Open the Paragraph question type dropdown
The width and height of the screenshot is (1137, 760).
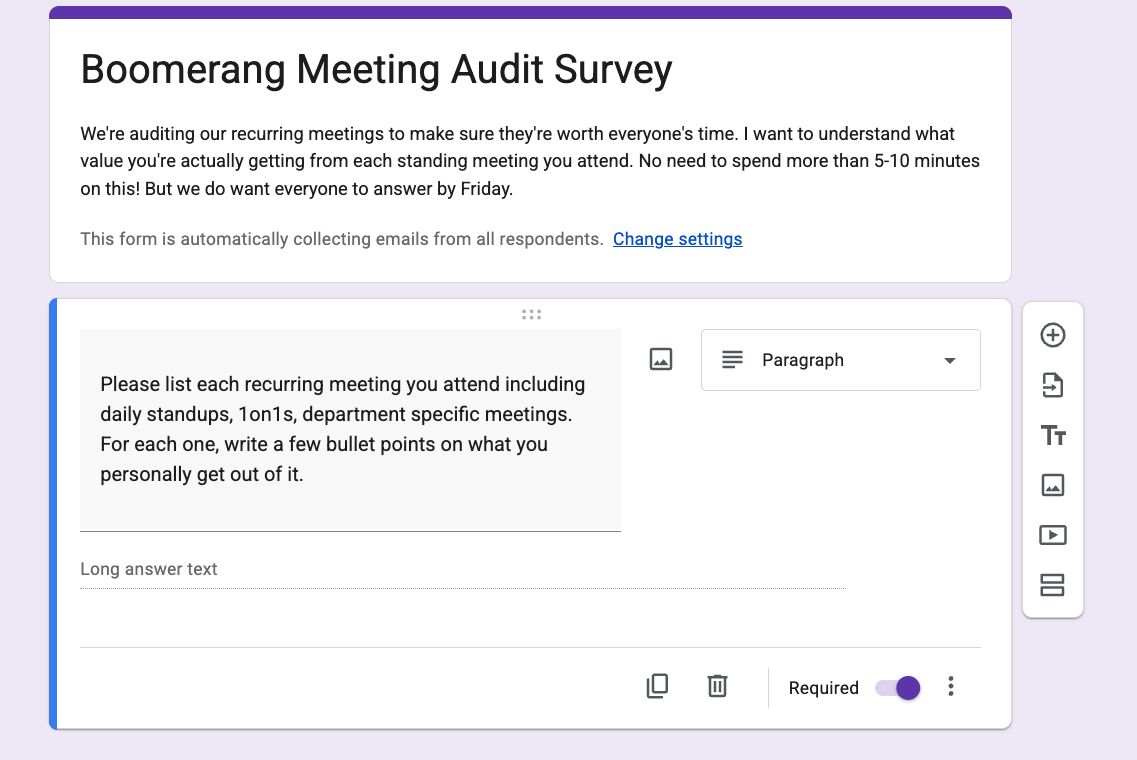pyautogui.click(x=840, y=360)
